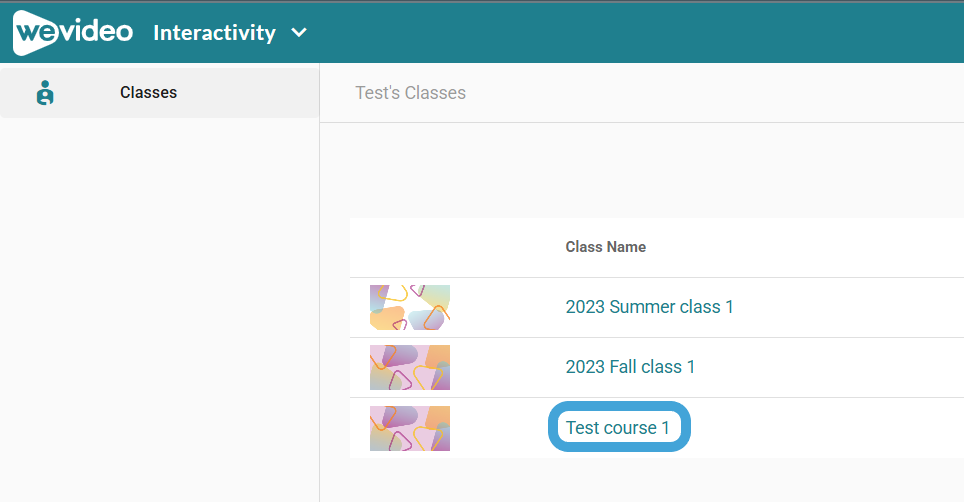Viewport: 964px width, 502px height.
Task: Click empty teal header bar area
Action: (633, 32)
